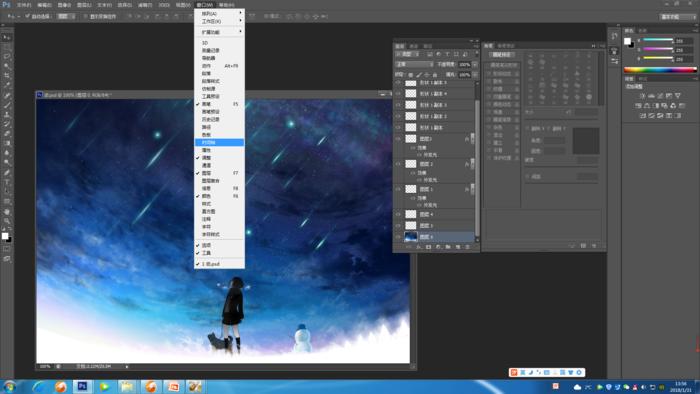The image size is (700, 394).
Task: Create a new adjustment layer from Layers footer
Action: [438, 247]
